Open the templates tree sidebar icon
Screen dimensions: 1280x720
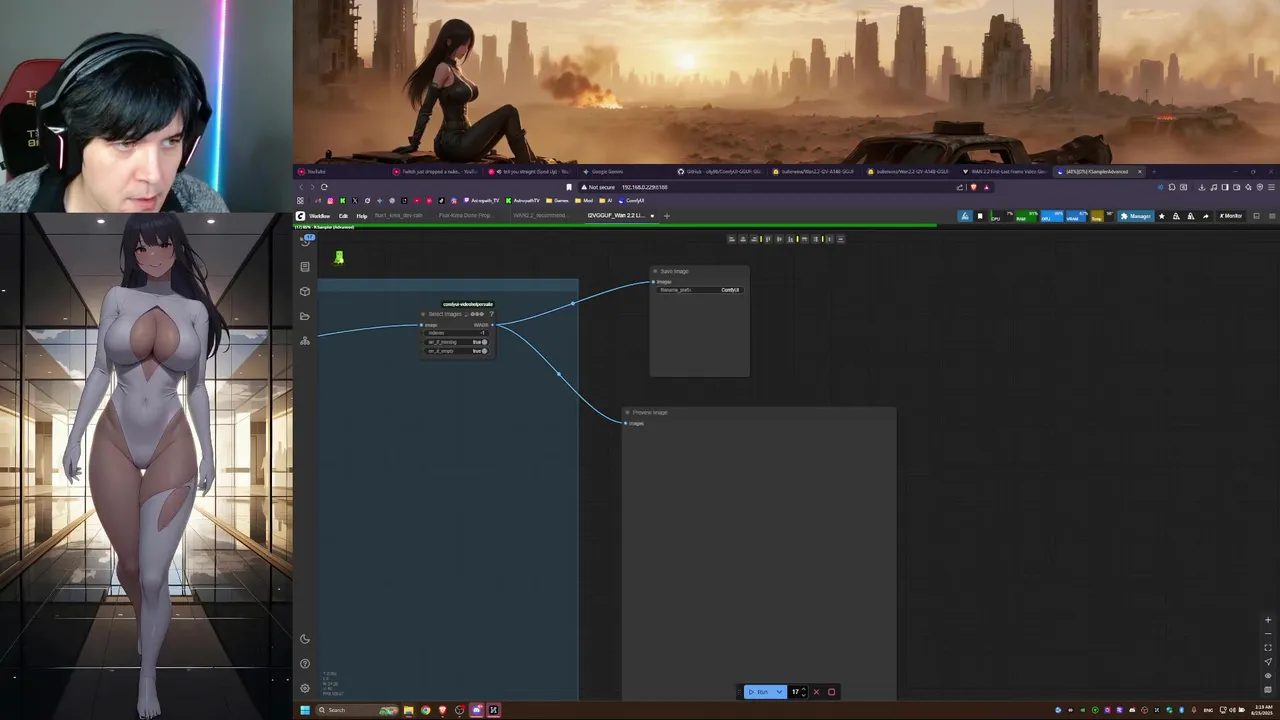coord(305,341)
